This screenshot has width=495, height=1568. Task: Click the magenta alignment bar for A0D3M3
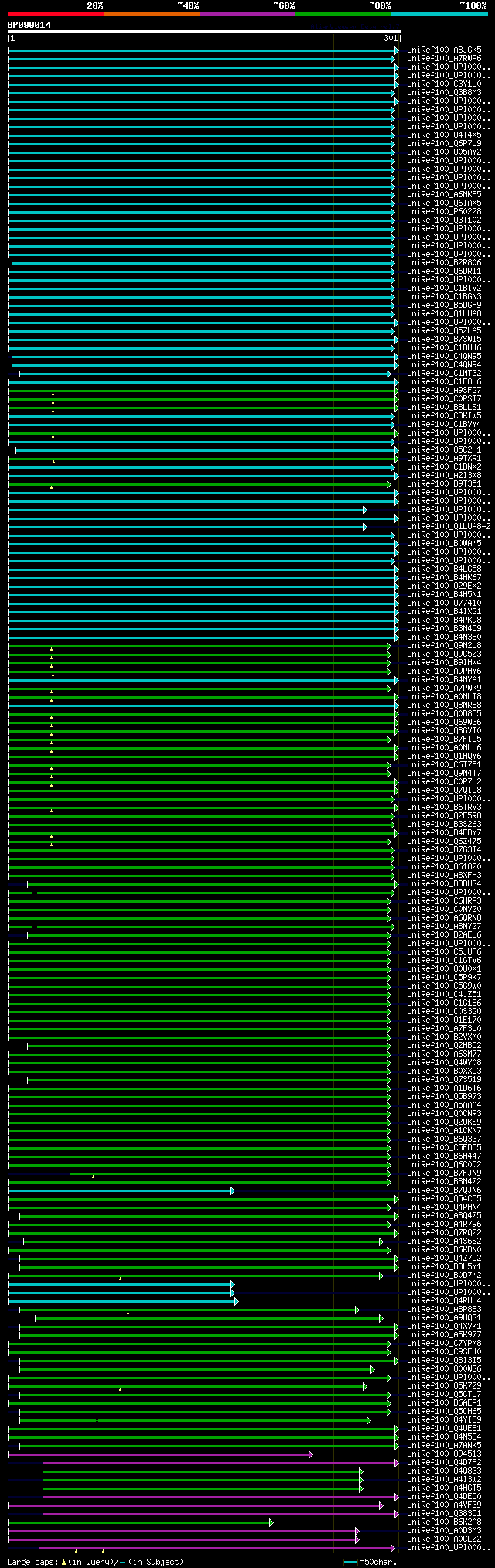click(x=182, y=1531)
